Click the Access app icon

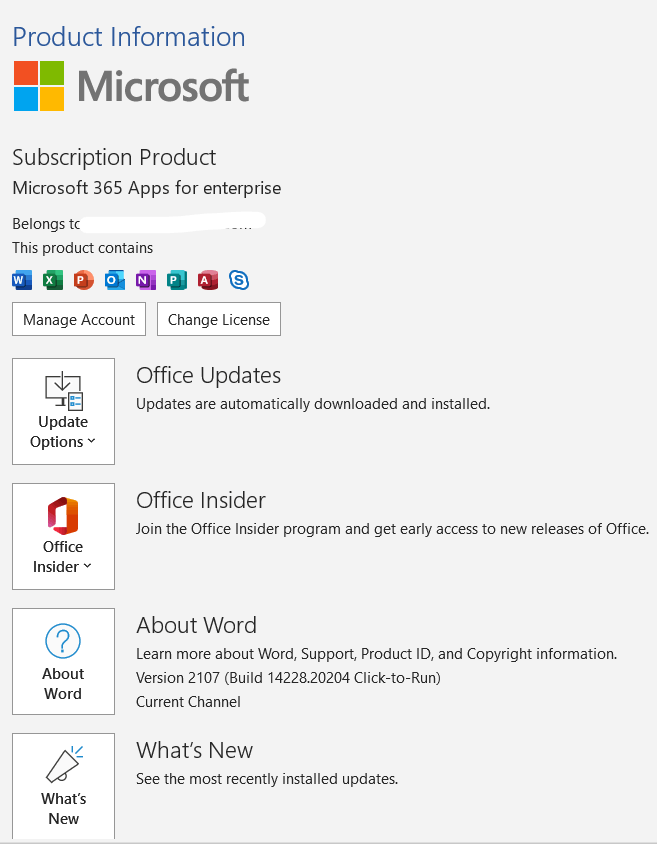tap(208, 280)
